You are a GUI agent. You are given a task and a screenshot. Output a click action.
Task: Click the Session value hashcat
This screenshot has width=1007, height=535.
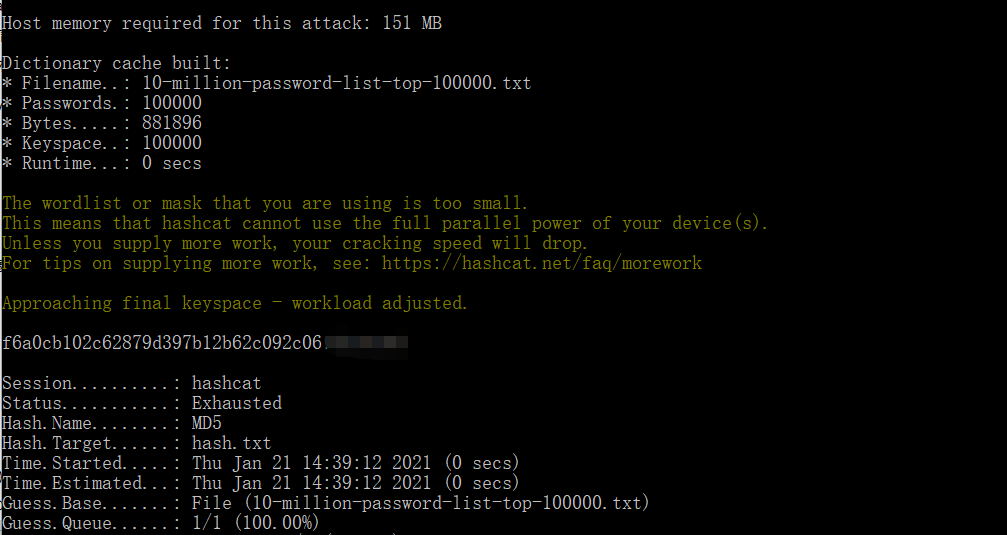226,383
